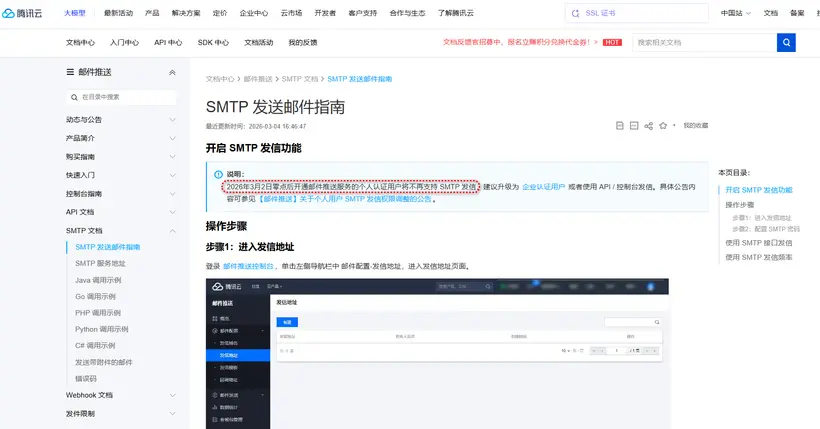Open the SMTP 发信权限调整的公告 link
This screenshot has height=429, width=820.
coord(345,199)
